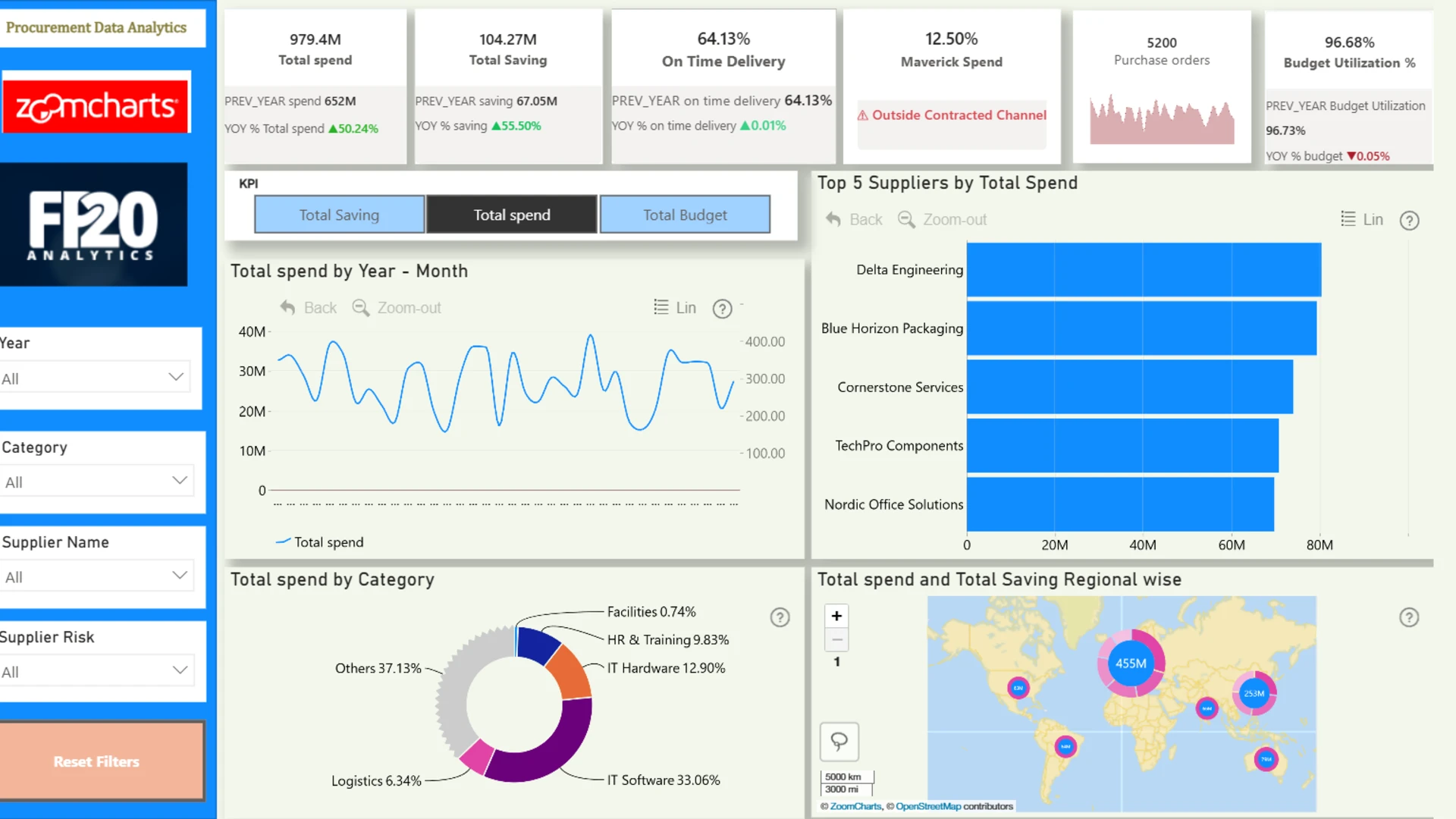Click the On Time Delivery value 64.13%
This screenshot has width=1456, height=819.
(723, 39)
